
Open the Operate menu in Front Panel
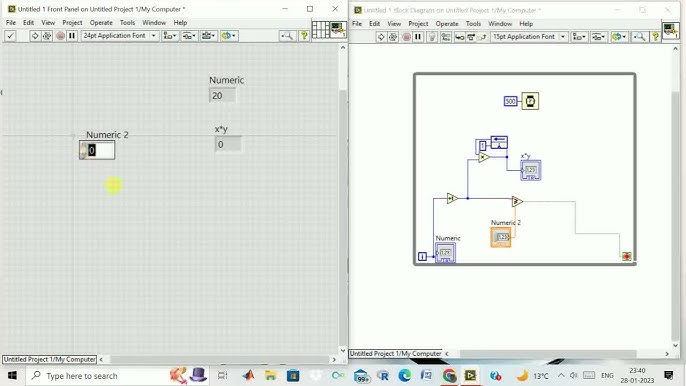coord(101,22)
